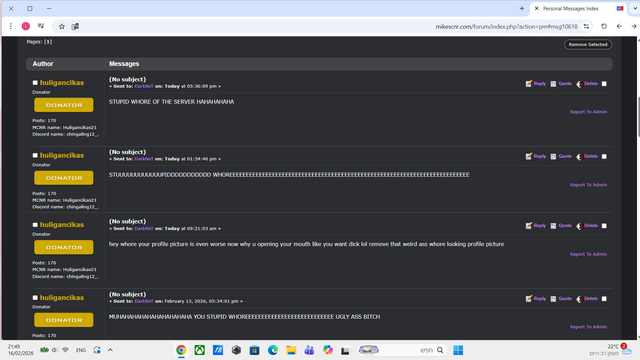Delete the 05:36:09 pm message

click(587, 84)
